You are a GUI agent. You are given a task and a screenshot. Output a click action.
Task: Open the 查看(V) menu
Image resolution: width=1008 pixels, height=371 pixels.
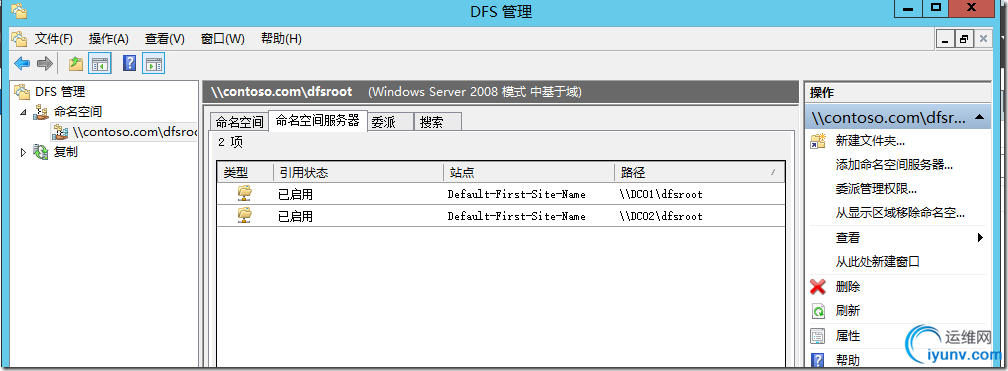coord(165,39)
